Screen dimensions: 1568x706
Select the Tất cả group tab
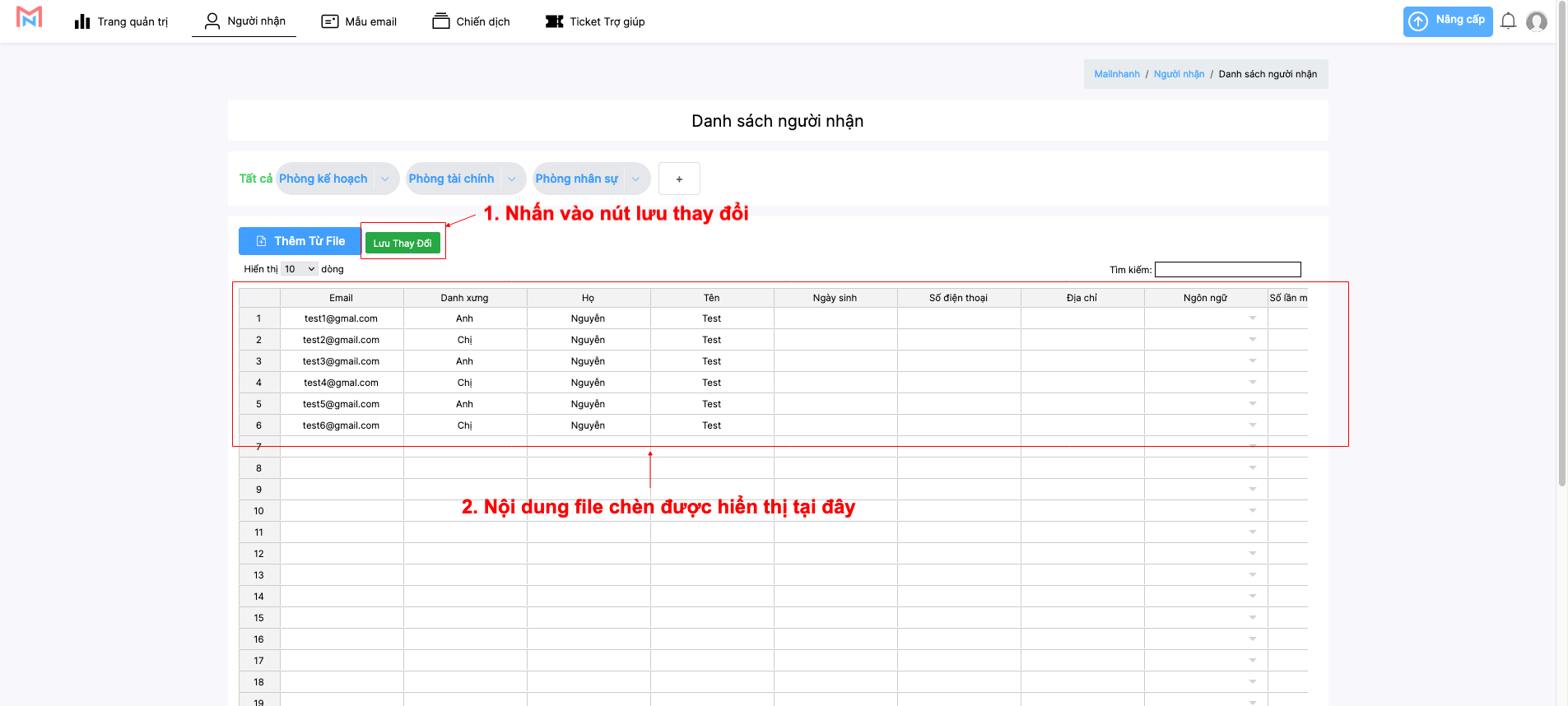255,179
